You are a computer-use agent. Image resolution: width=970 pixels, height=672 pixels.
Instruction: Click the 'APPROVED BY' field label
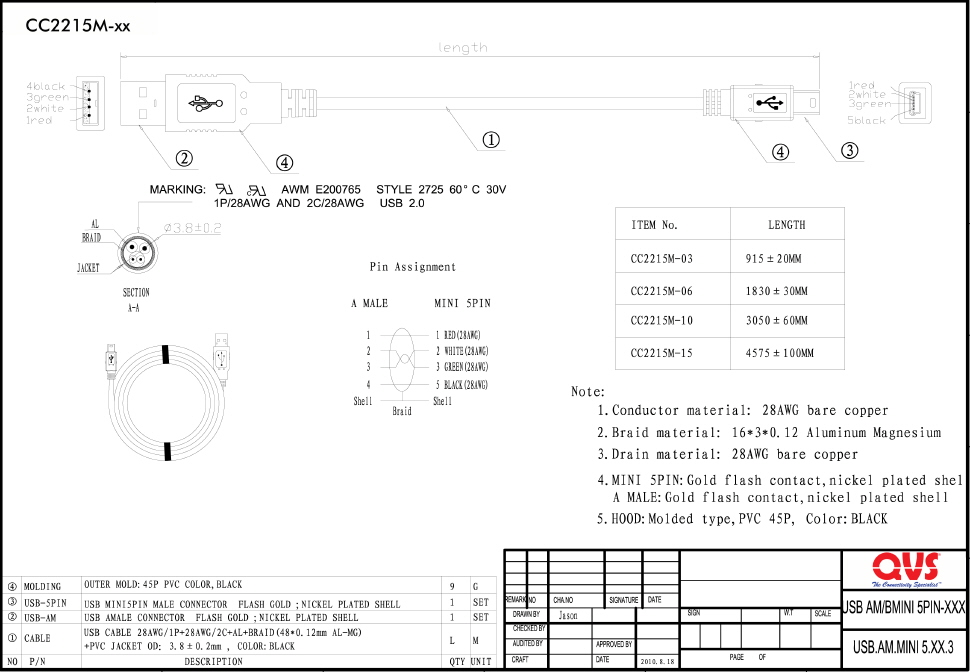tap(614, 644)
